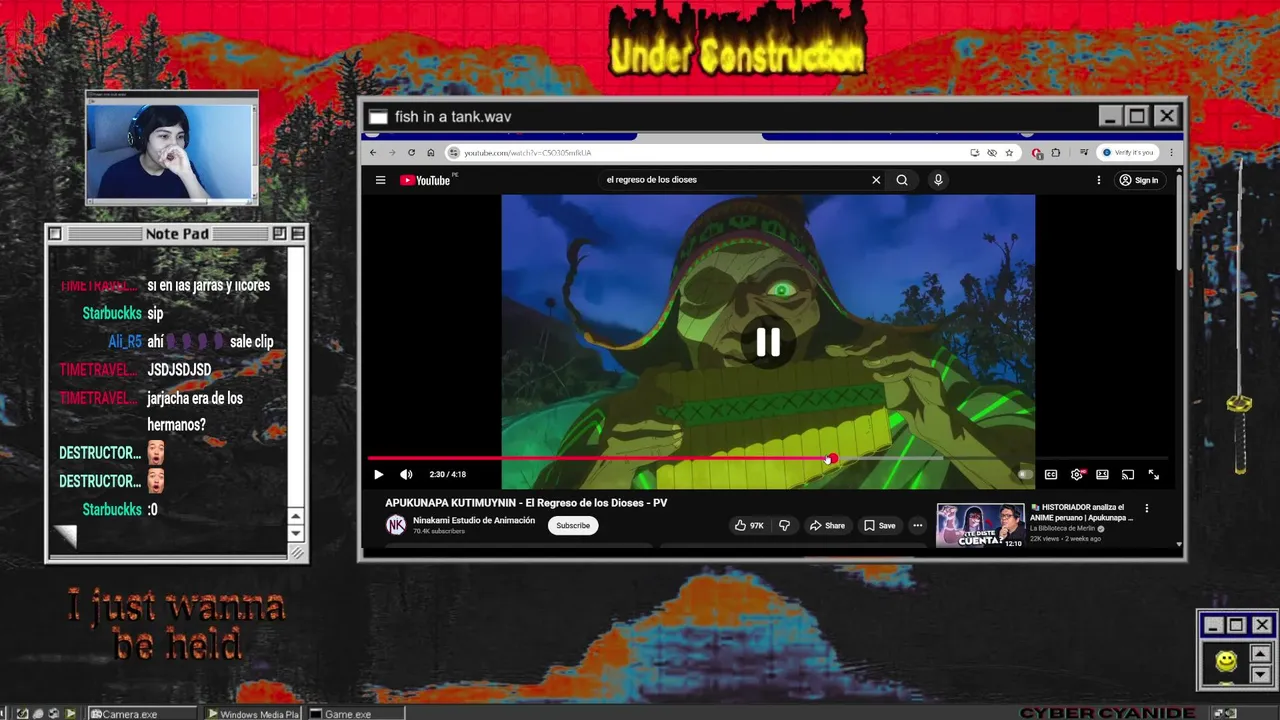Click the Sign in button
Screen dimensions: 1280x720
[x=1139, y=180]
